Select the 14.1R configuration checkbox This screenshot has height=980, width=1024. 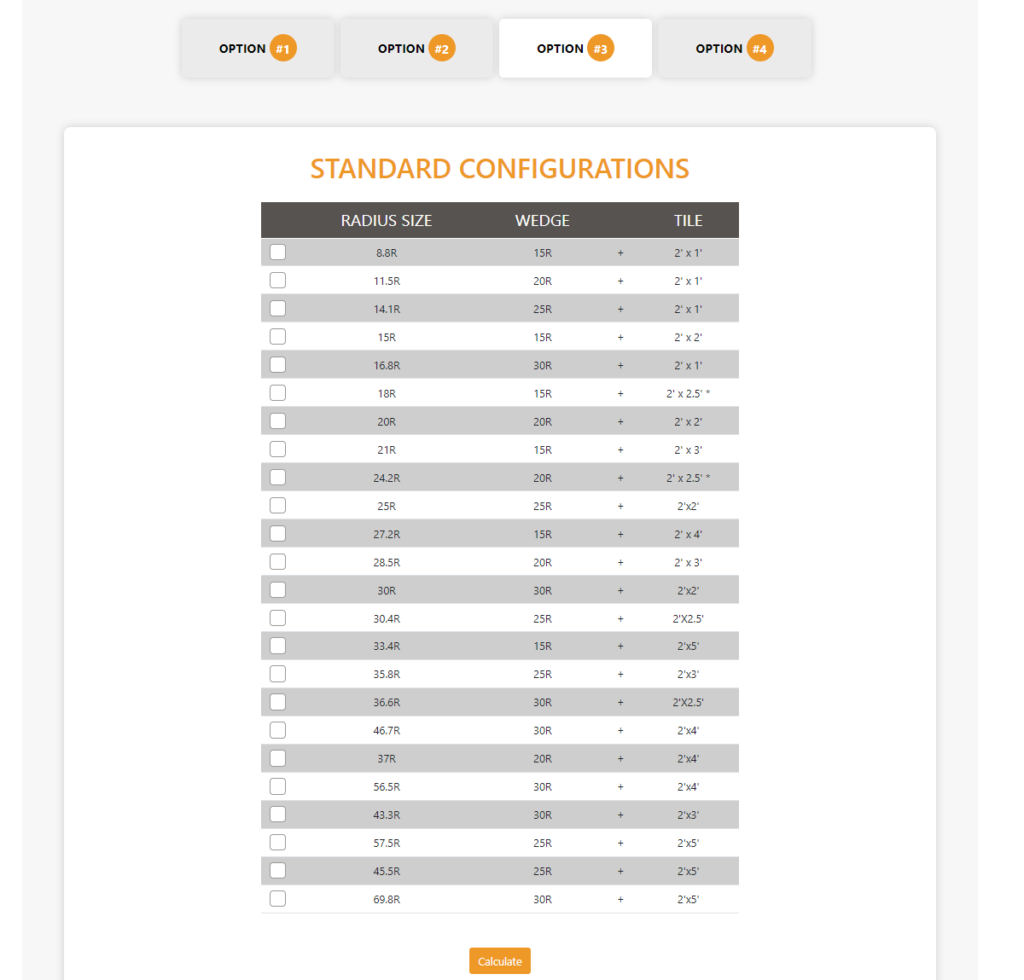click(x=278, y=308)
